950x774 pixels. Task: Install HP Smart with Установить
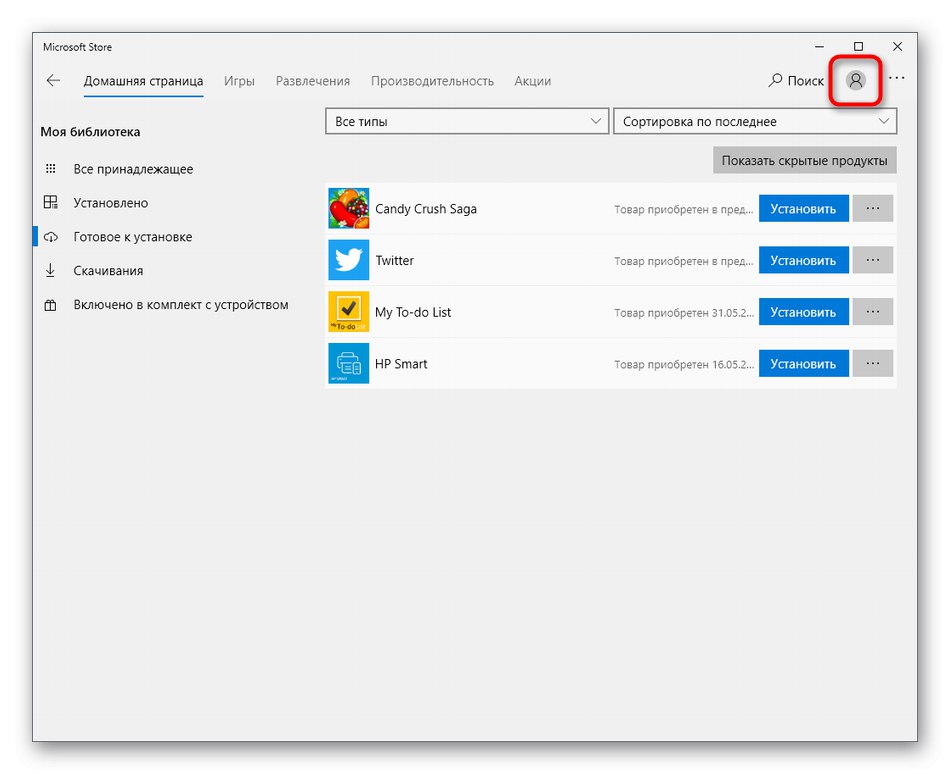(x=803, y=363)
